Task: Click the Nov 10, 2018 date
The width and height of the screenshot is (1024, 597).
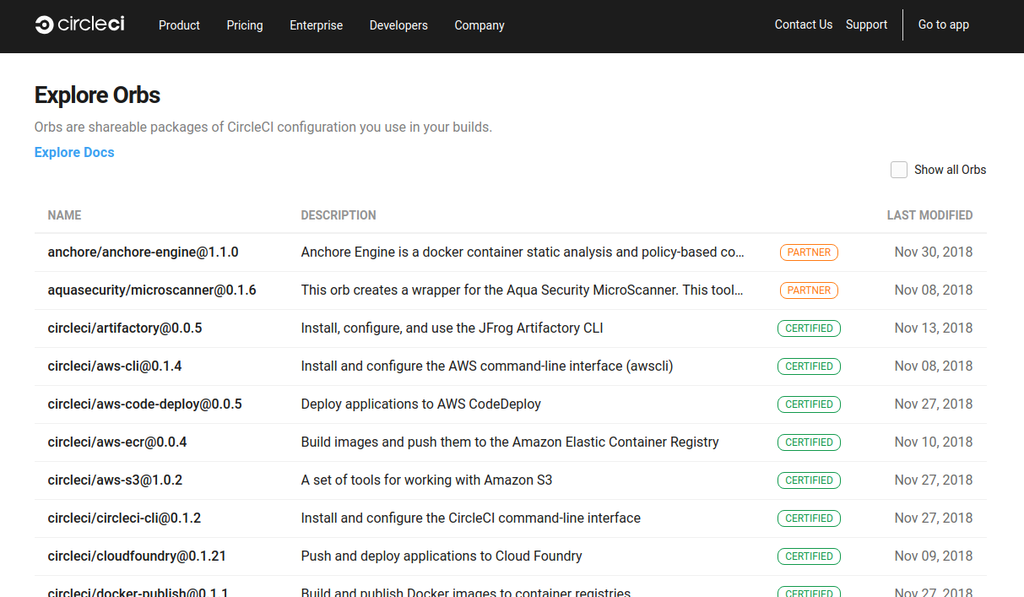Action: (933, 442)
